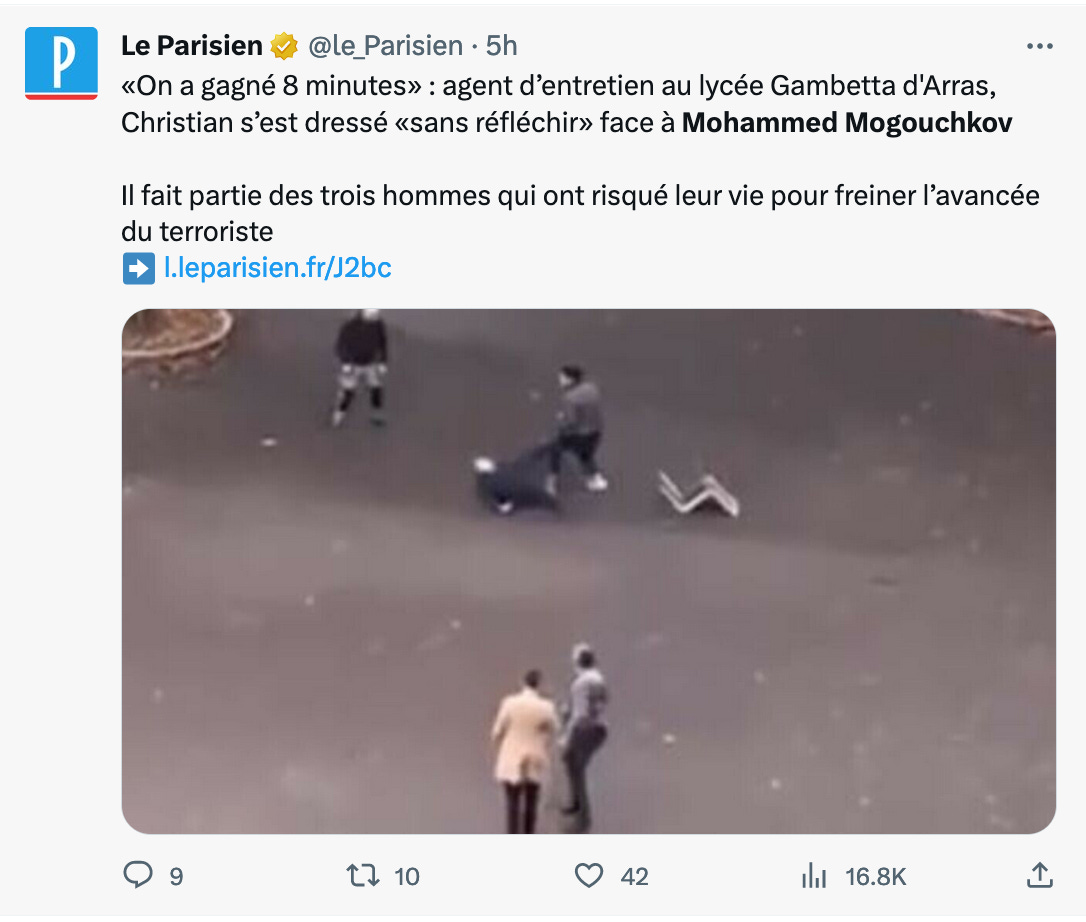Open the schoolyard image thumbnail

(x=589, y=571)
